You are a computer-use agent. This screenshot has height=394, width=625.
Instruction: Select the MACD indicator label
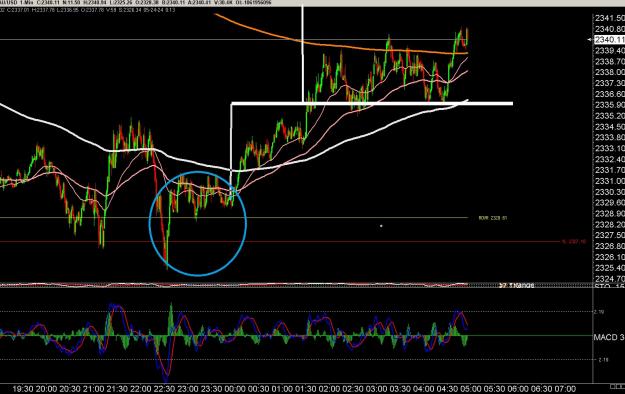pyautogui.click(x=609, y=337)
